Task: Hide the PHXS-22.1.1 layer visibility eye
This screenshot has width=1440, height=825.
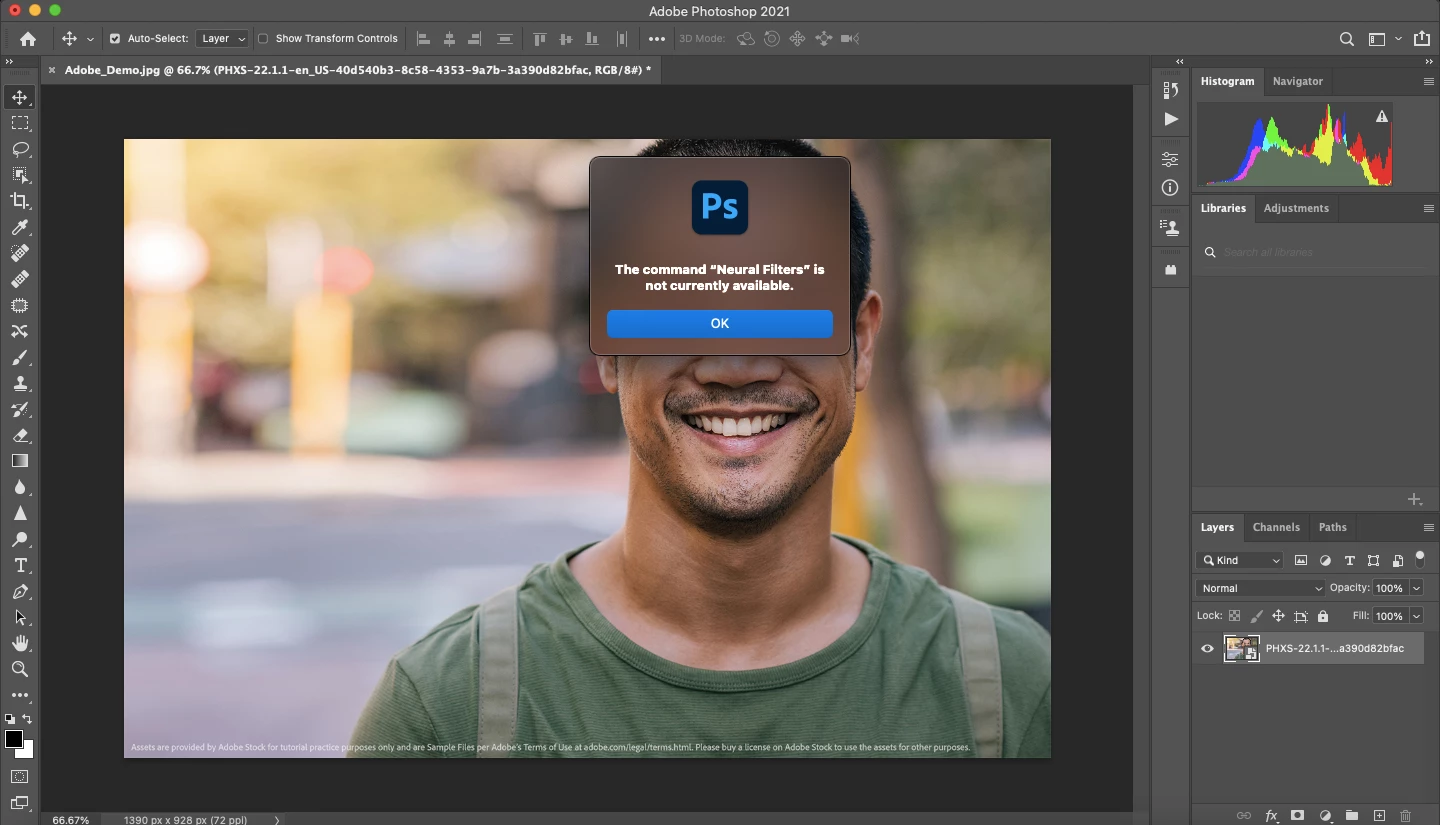Action: (1207, 648)
